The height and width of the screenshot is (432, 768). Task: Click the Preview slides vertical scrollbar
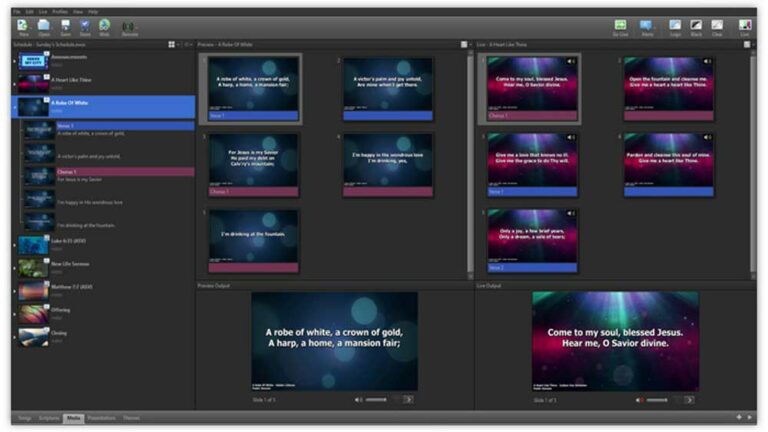coord(470,165)
